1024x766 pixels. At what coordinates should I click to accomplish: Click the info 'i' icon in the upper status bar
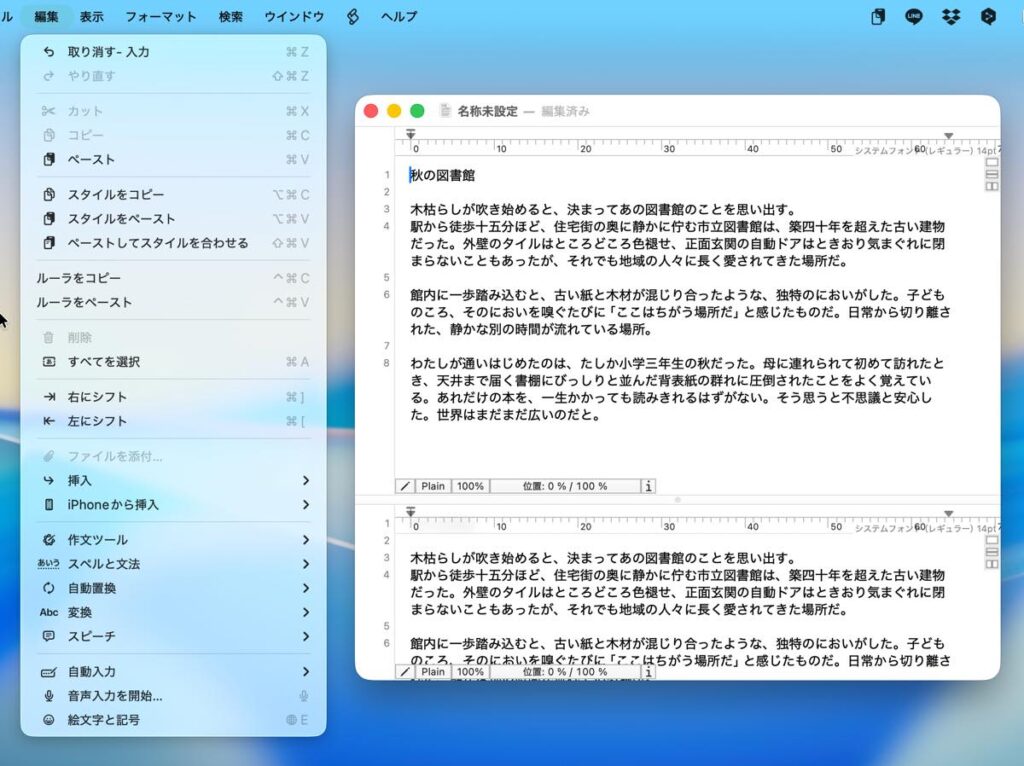(648, 486)
